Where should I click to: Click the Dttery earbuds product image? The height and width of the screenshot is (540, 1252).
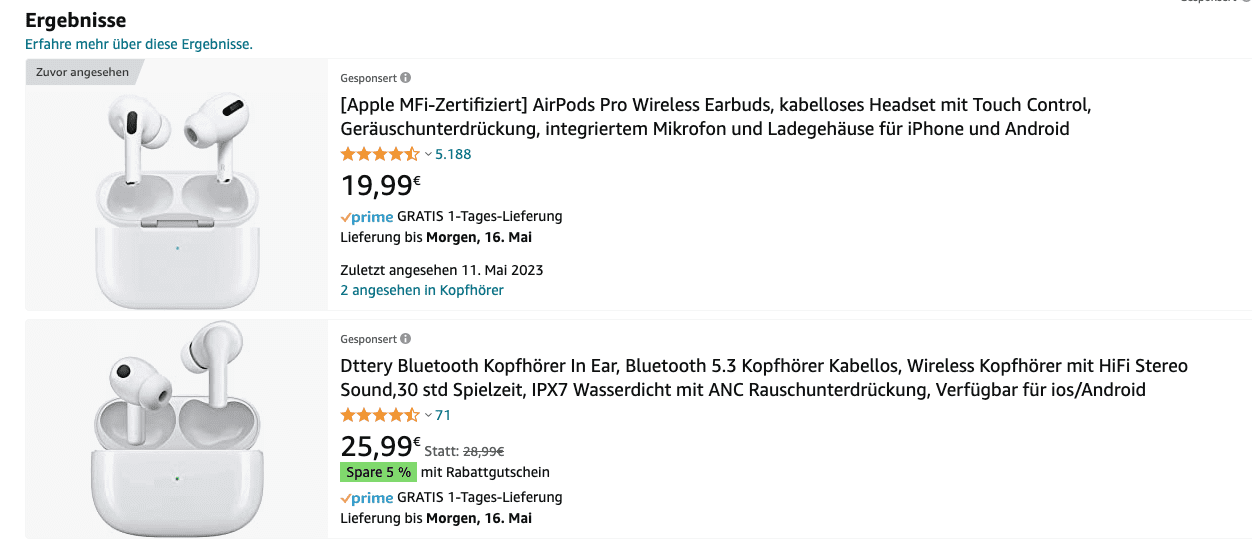click(x=177, y=430)
